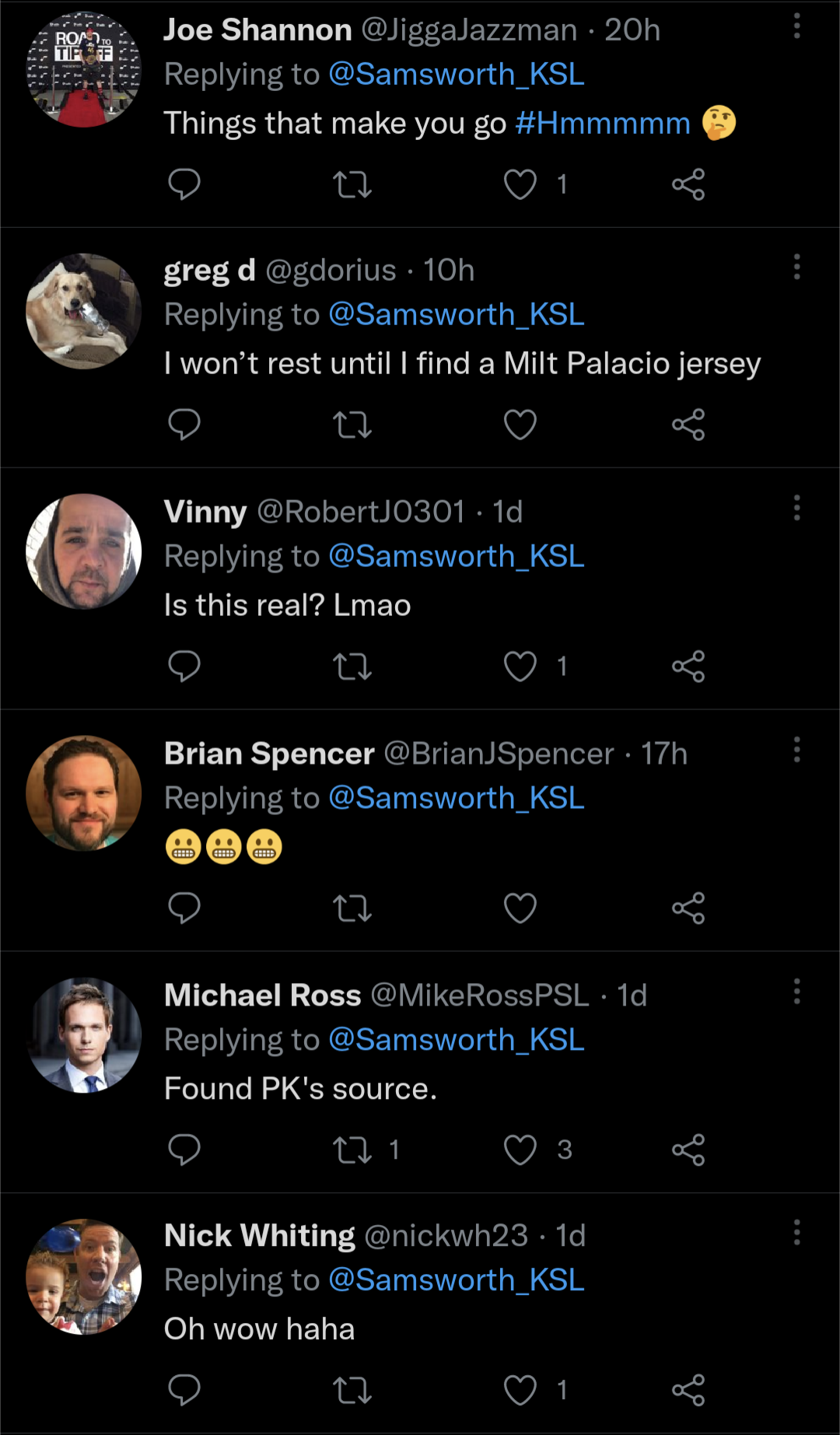
Task: Open Michael Ross's profile name
Action: click(262, 996)
